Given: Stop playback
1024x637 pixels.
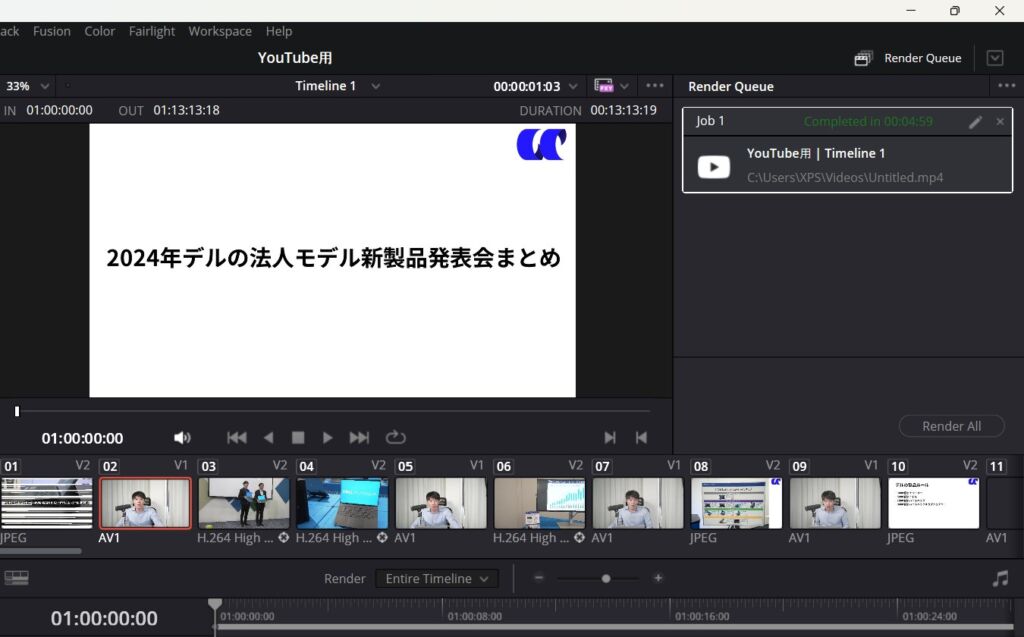Looking at the screenshot, I should [x=298, y=438].
